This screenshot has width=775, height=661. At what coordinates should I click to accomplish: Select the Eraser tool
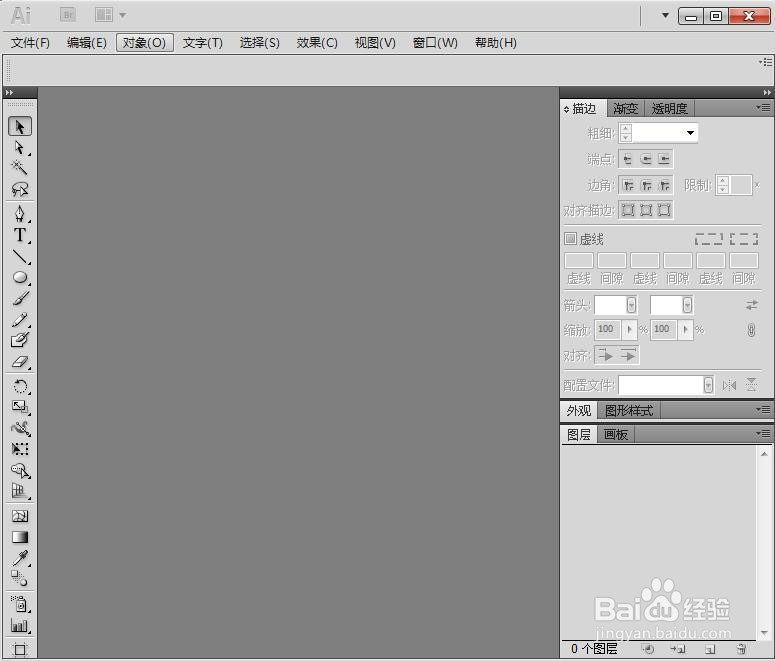pos(20,361)
